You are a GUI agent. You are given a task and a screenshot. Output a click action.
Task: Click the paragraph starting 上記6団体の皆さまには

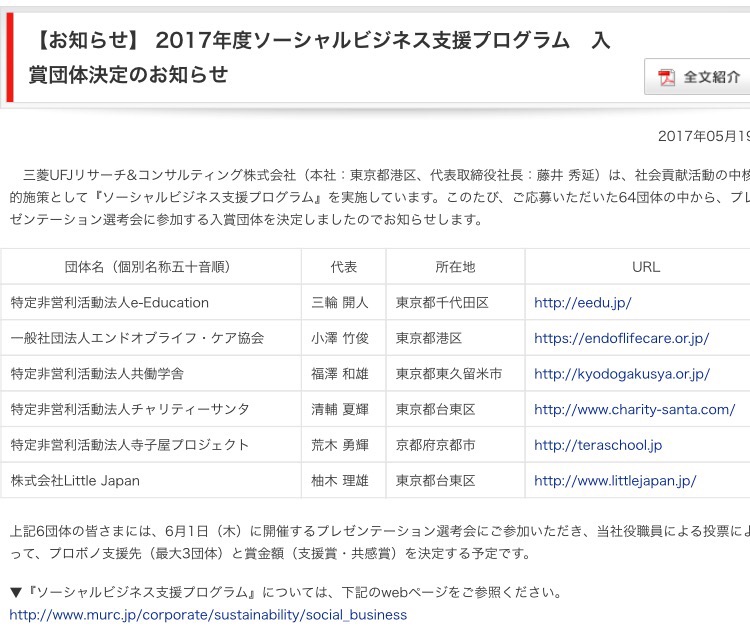380,542
